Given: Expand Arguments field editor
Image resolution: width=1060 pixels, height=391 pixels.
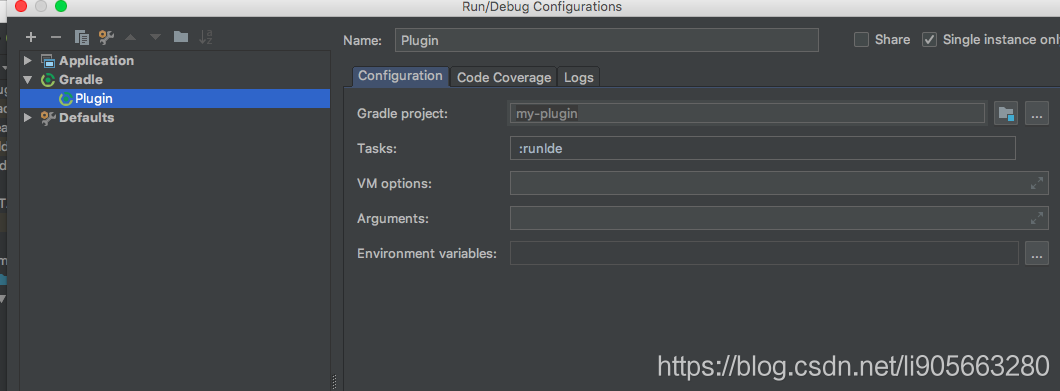Looking at the screenshot, I should 1036,218.
